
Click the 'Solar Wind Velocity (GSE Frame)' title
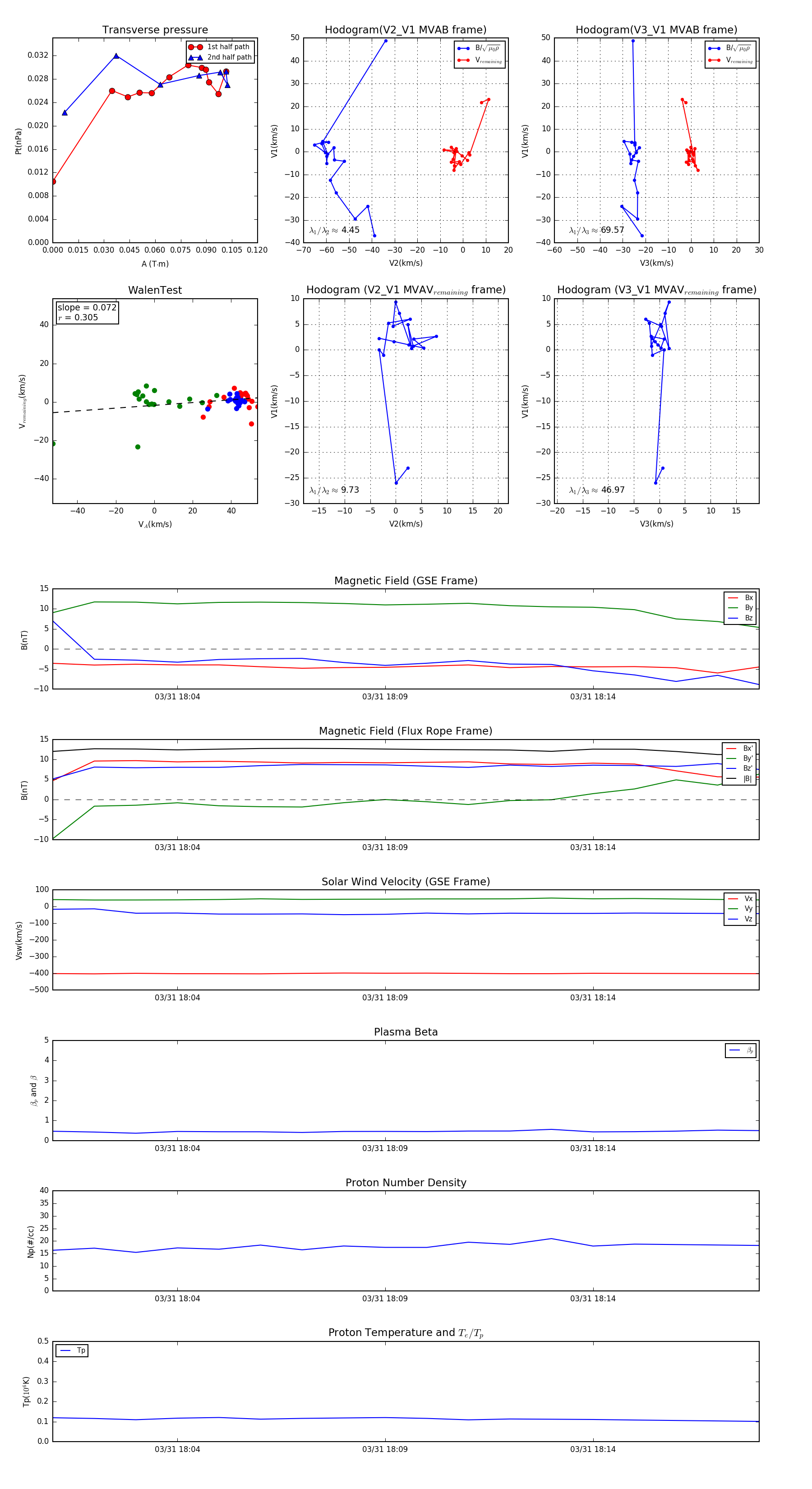[406, 882]
